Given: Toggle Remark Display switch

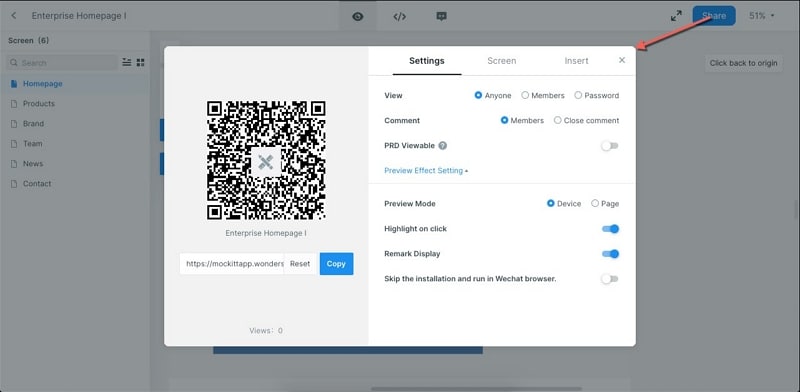Looking at the screenshot, I should click(610, 254).
